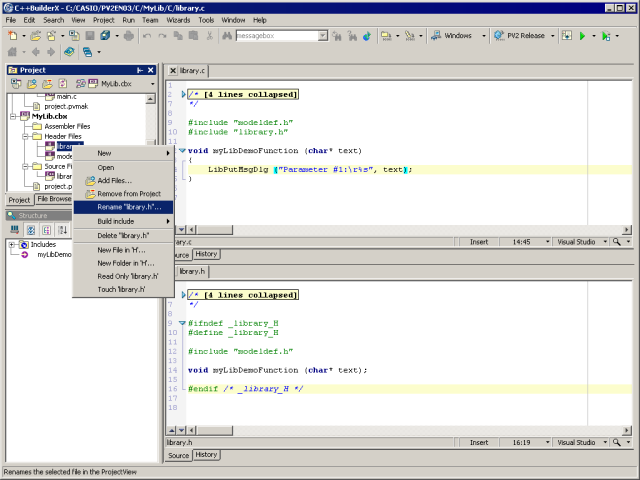Open the Wizards menu

point(178,20)
